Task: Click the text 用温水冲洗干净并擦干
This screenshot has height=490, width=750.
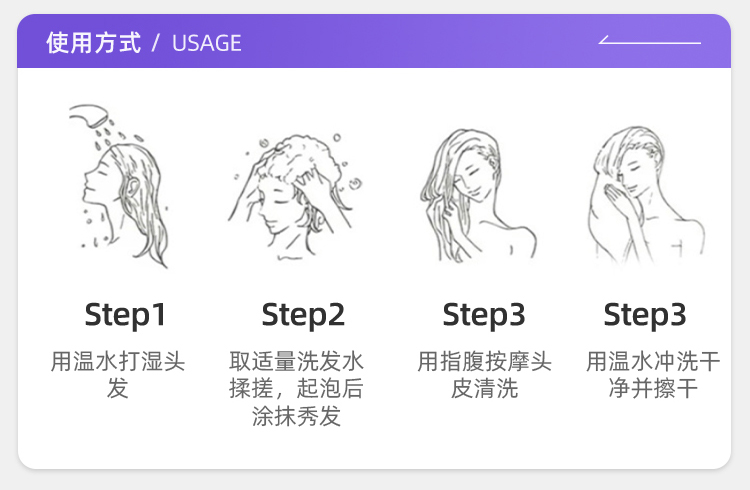Action: (x=653, y=374)
